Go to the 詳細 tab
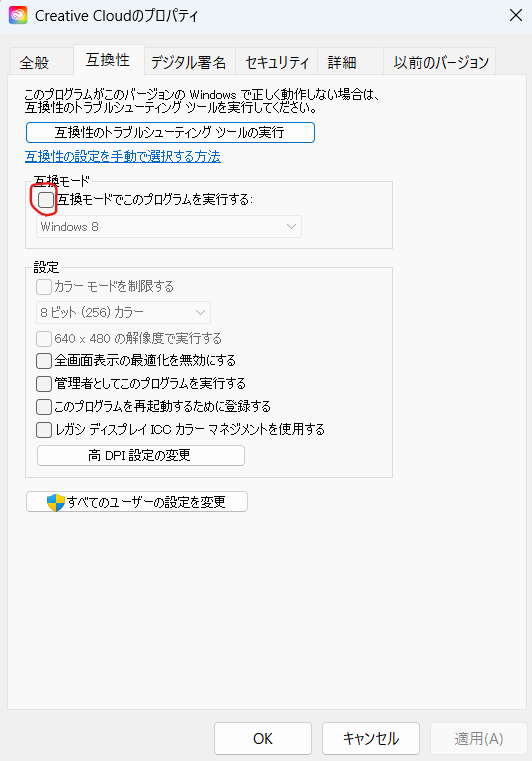The image size is (532, 761). coord(342,62)
